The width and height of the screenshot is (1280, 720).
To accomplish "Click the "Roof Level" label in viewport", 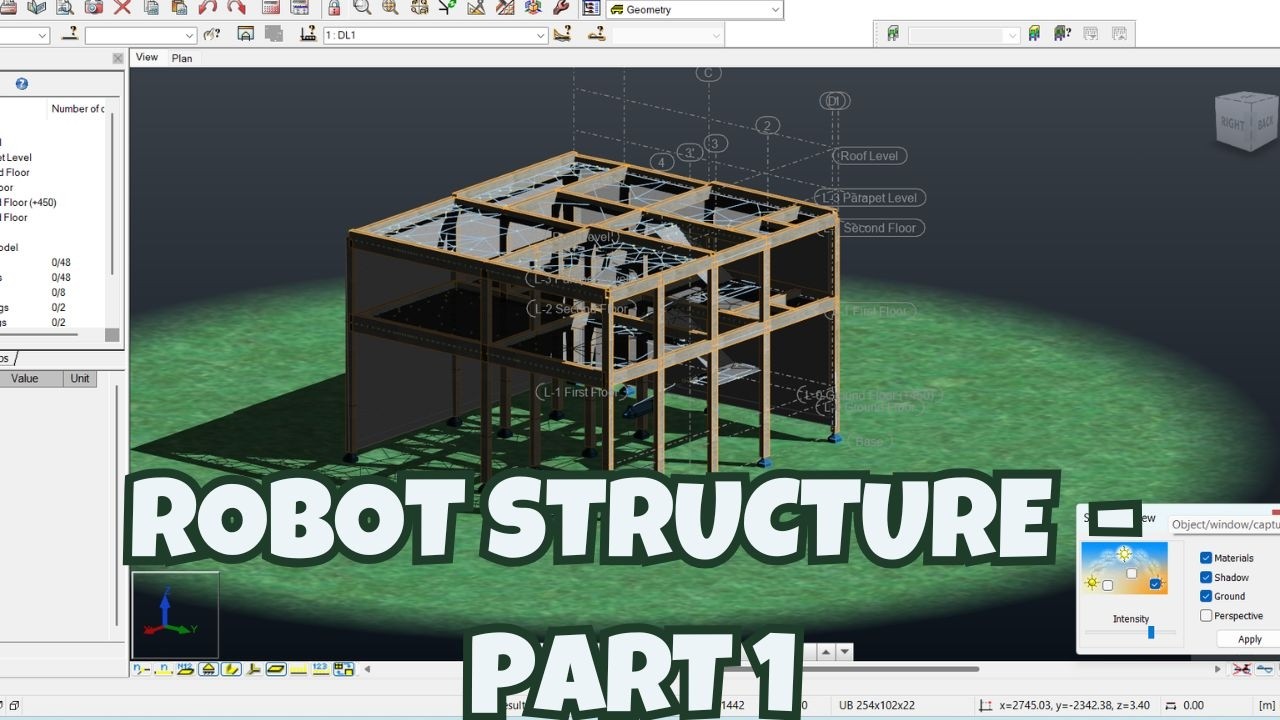I will pos(869,156).
